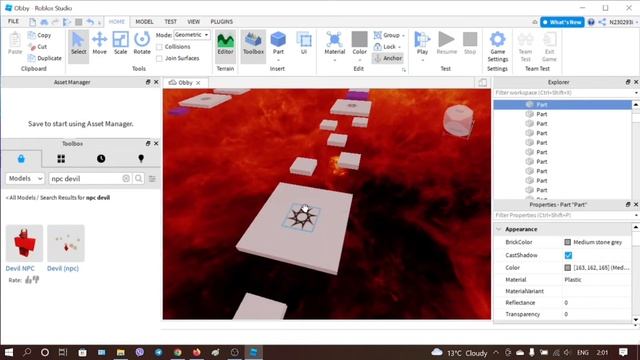Select the highlighted Part in Explorer

click(x=562, y=104)
